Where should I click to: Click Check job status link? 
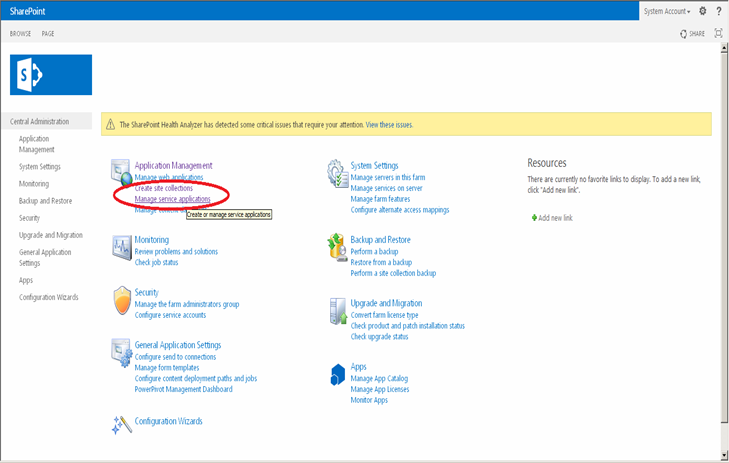(x=156, y=262)
